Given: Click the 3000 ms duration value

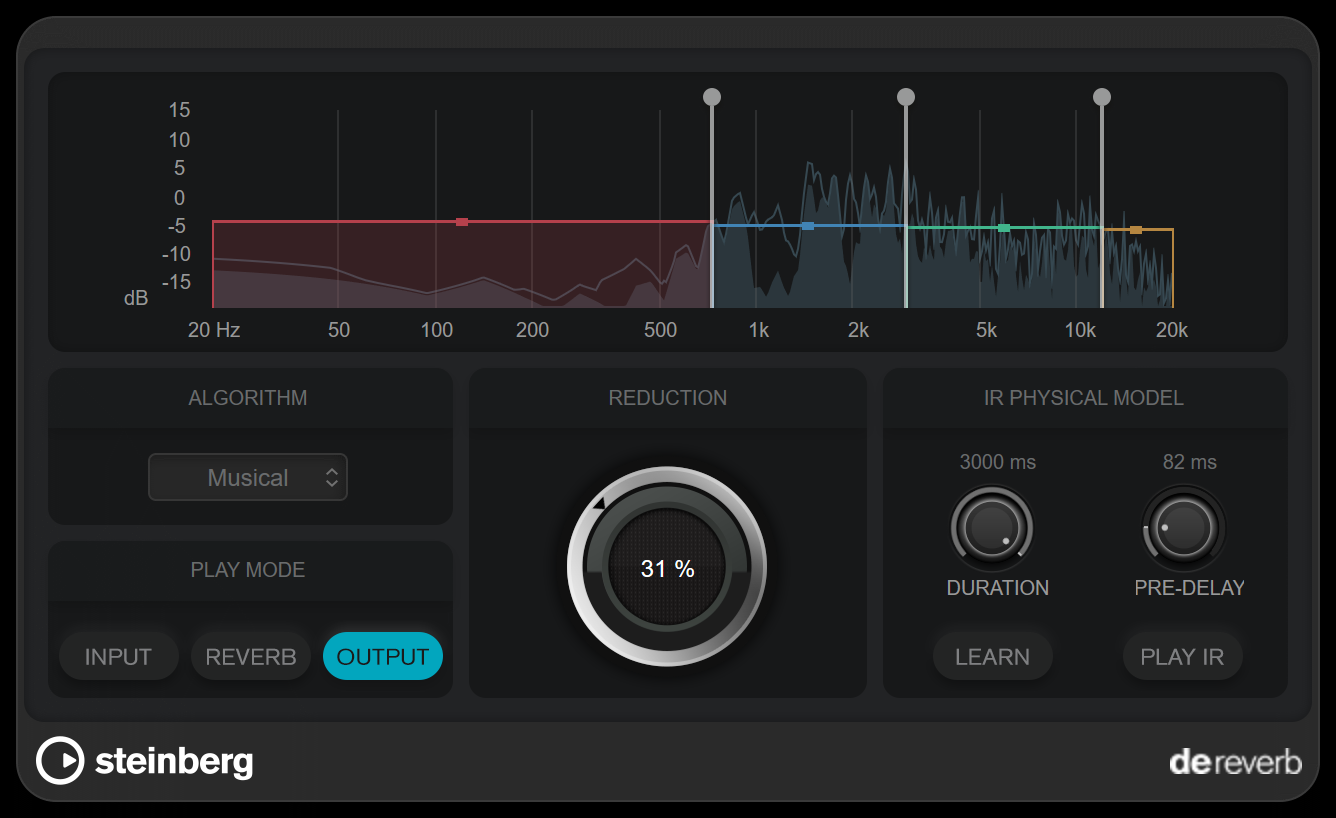Looking at the screenshot, I should pyautogui.click(x=998, y=462).
